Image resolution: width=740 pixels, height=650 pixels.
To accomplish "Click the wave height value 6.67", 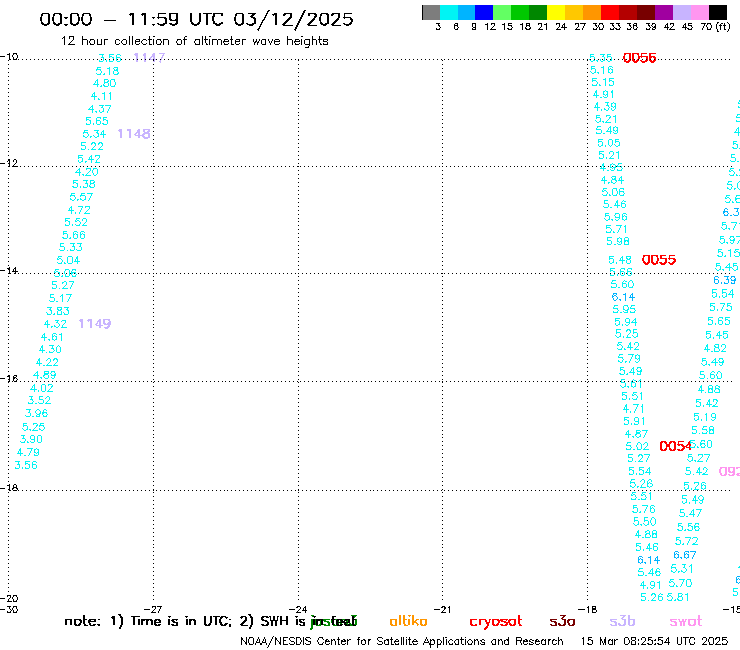I will click(x=685, y=555).
